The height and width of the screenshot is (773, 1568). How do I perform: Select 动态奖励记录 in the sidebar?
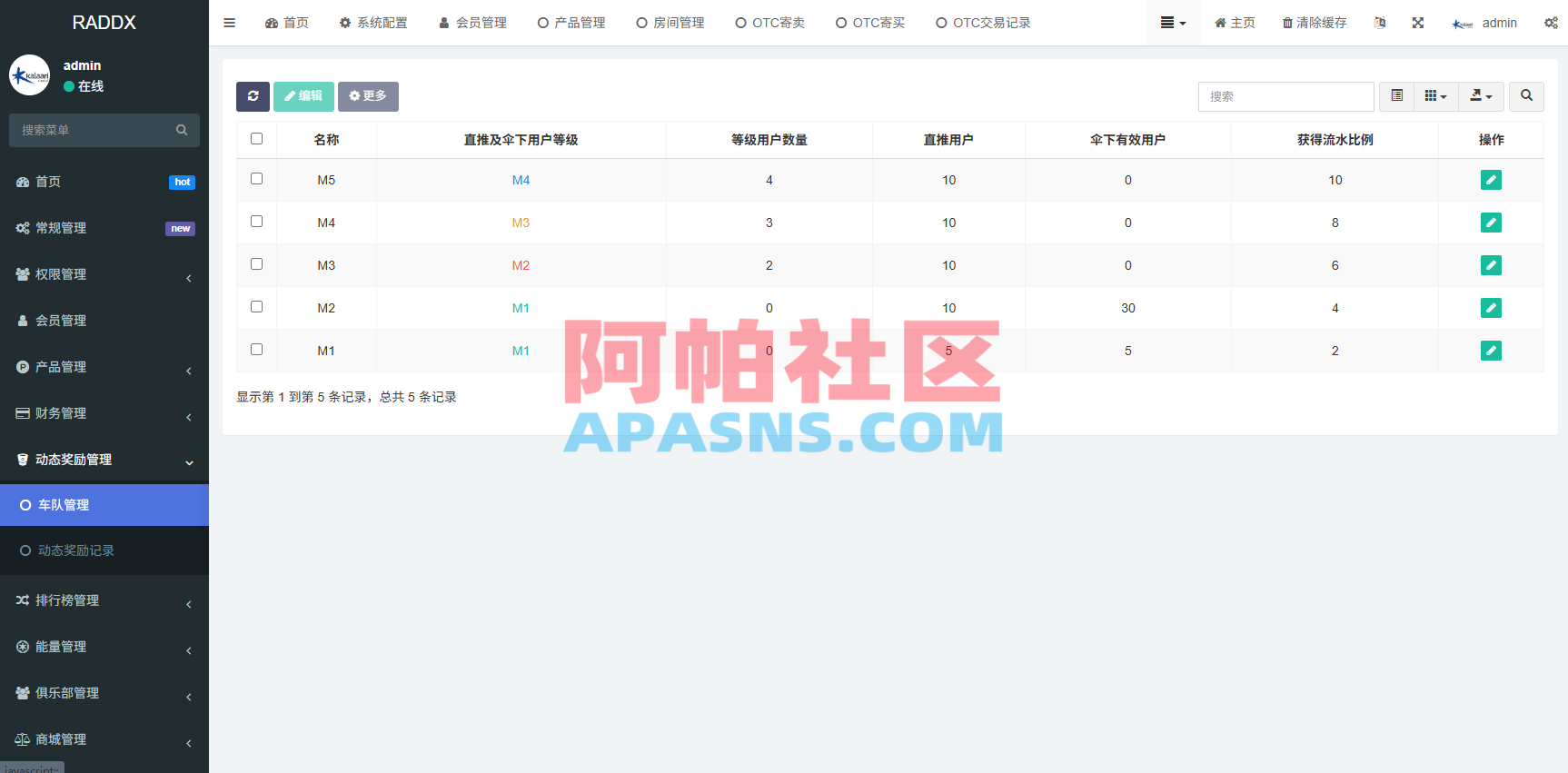tap(104, 550)
